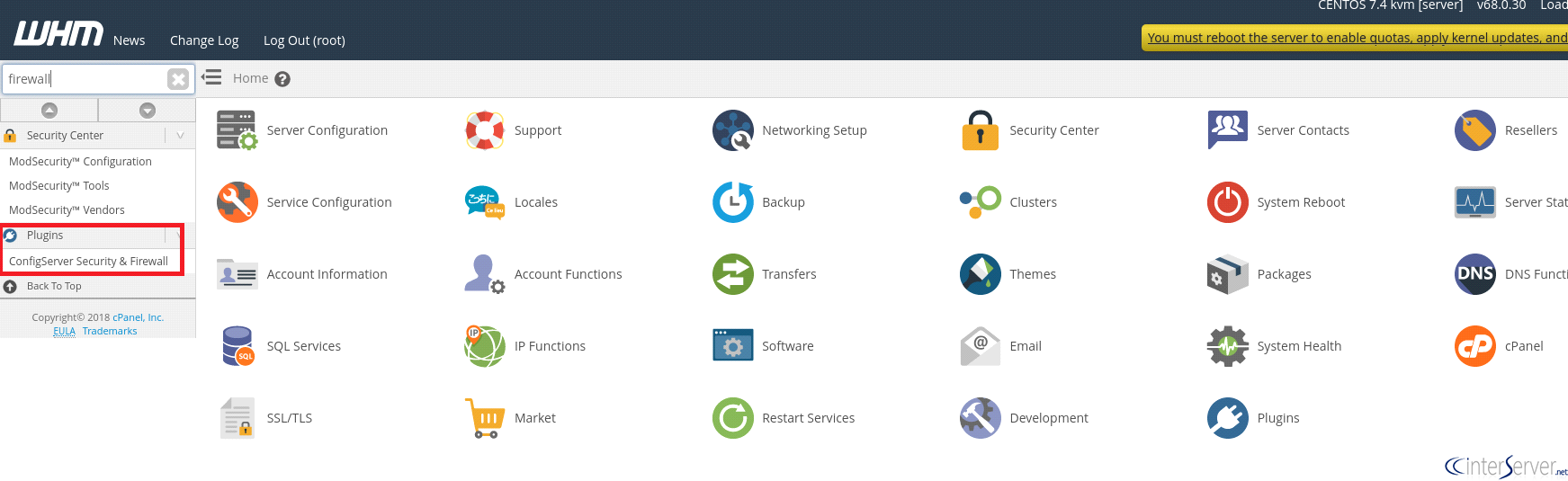1568x481 pixels.
Task: Click the WHM logo
Action: [x=58, y=34]
